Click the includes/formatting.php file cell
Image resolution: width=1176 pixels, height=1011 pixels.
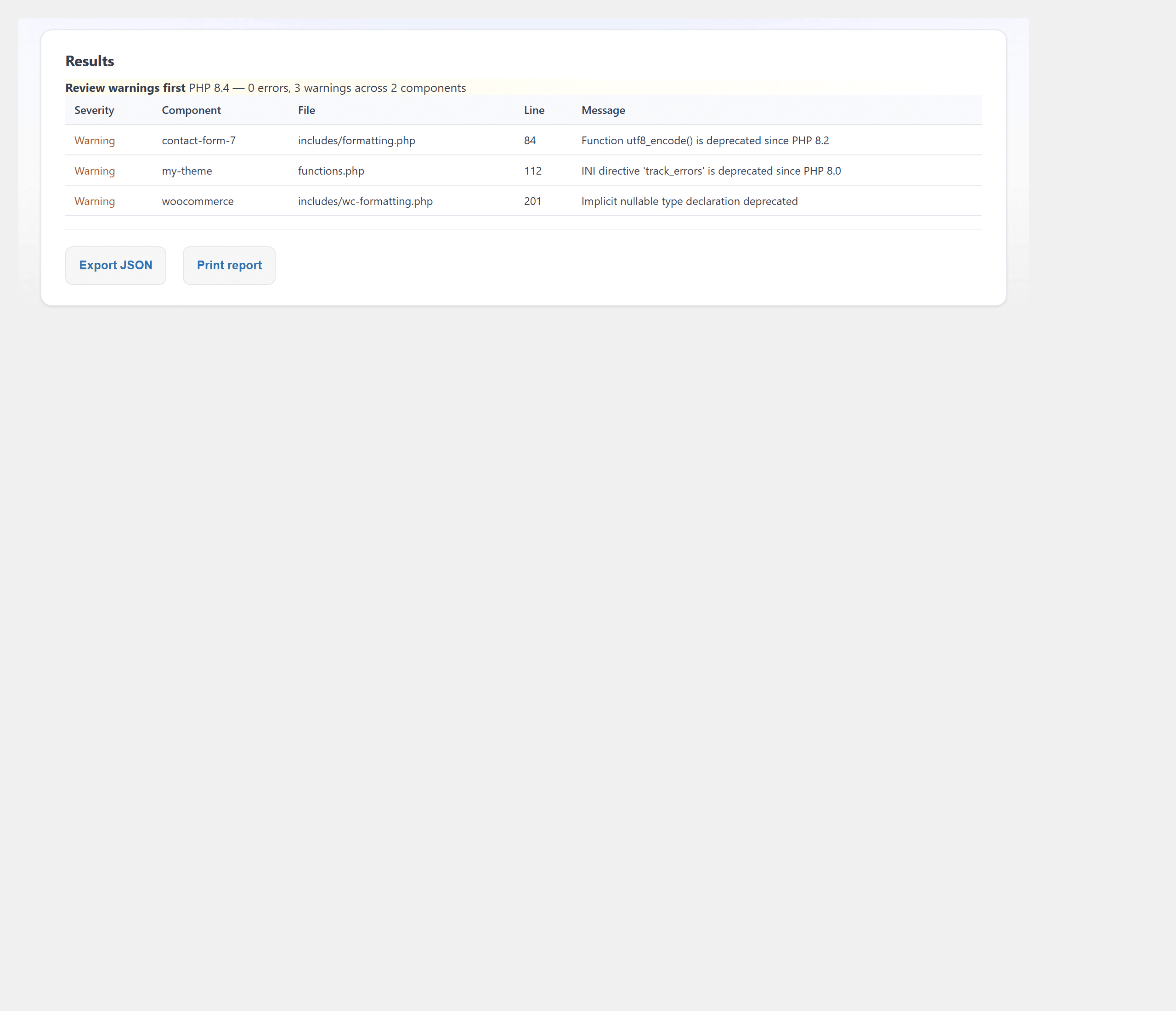356,140
